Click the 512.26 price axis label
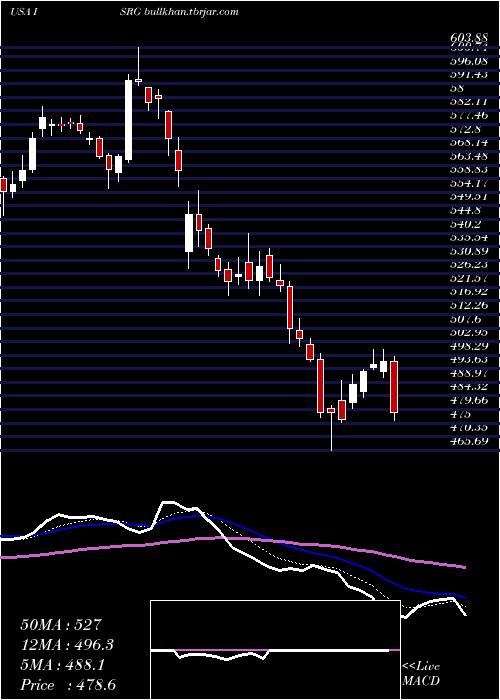The height and width of the screenshot is (700, 500). click(468, 305)
